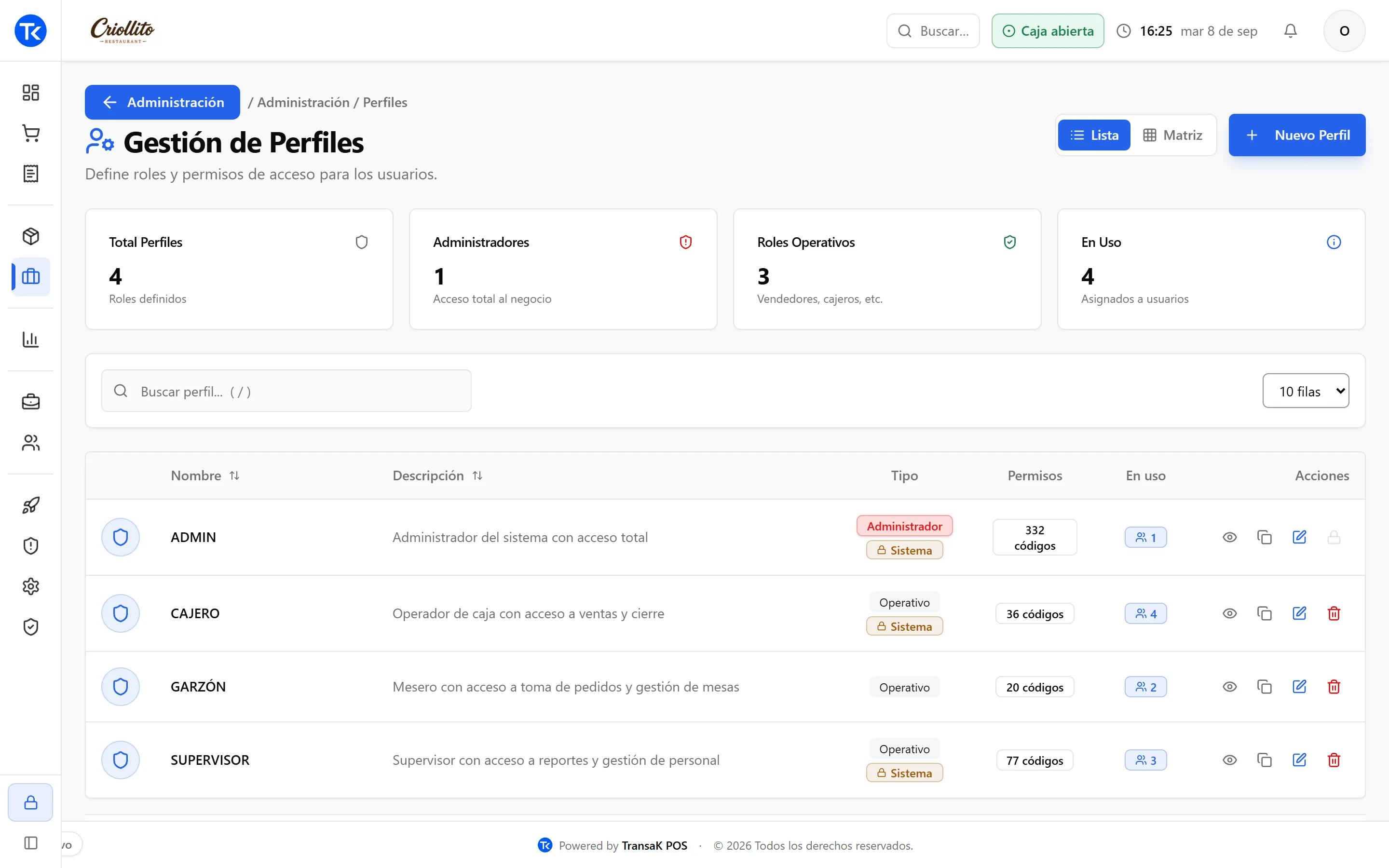Collapse the sidebar panel icon
The image size is (1389, 868).
(x=30, y=843)
